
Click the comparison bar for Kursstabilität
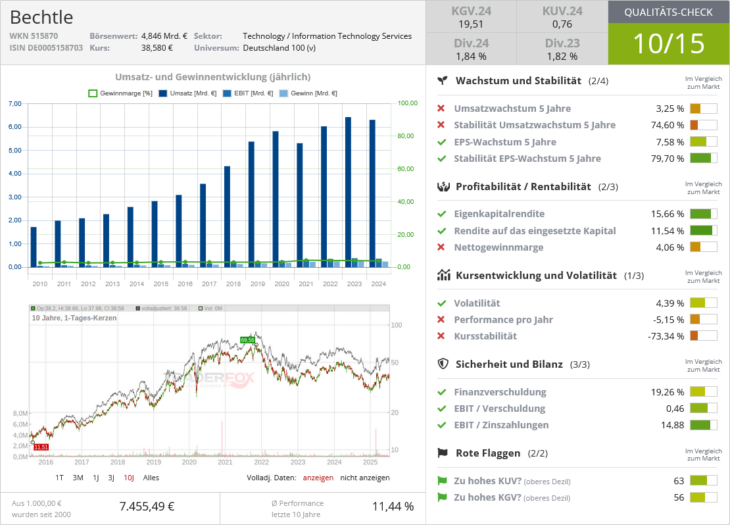tap(703, 336)
